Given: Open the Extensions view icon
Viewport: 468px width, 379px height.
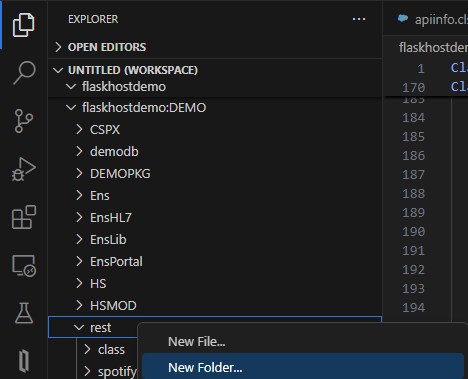Looking at the screenshot, I should pyautogui.click(x=24, y=217).
